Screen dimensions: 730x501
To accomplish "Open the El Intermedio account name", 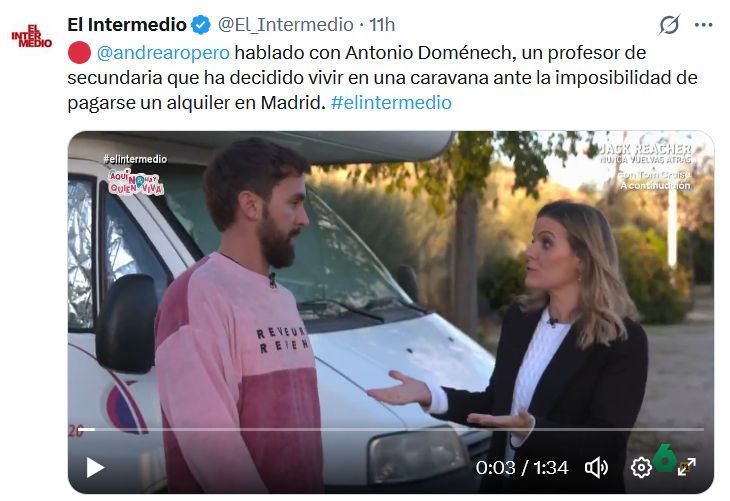I will (127, 25).
